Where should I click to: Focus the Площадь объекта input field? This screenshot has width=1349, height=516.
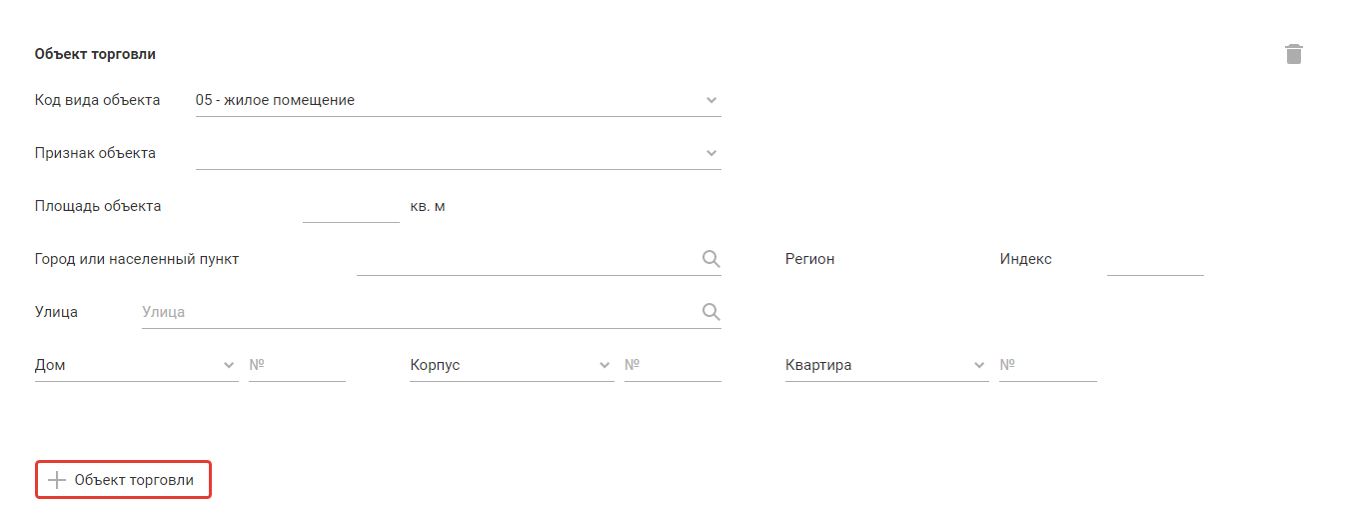[x=350, y=207]
